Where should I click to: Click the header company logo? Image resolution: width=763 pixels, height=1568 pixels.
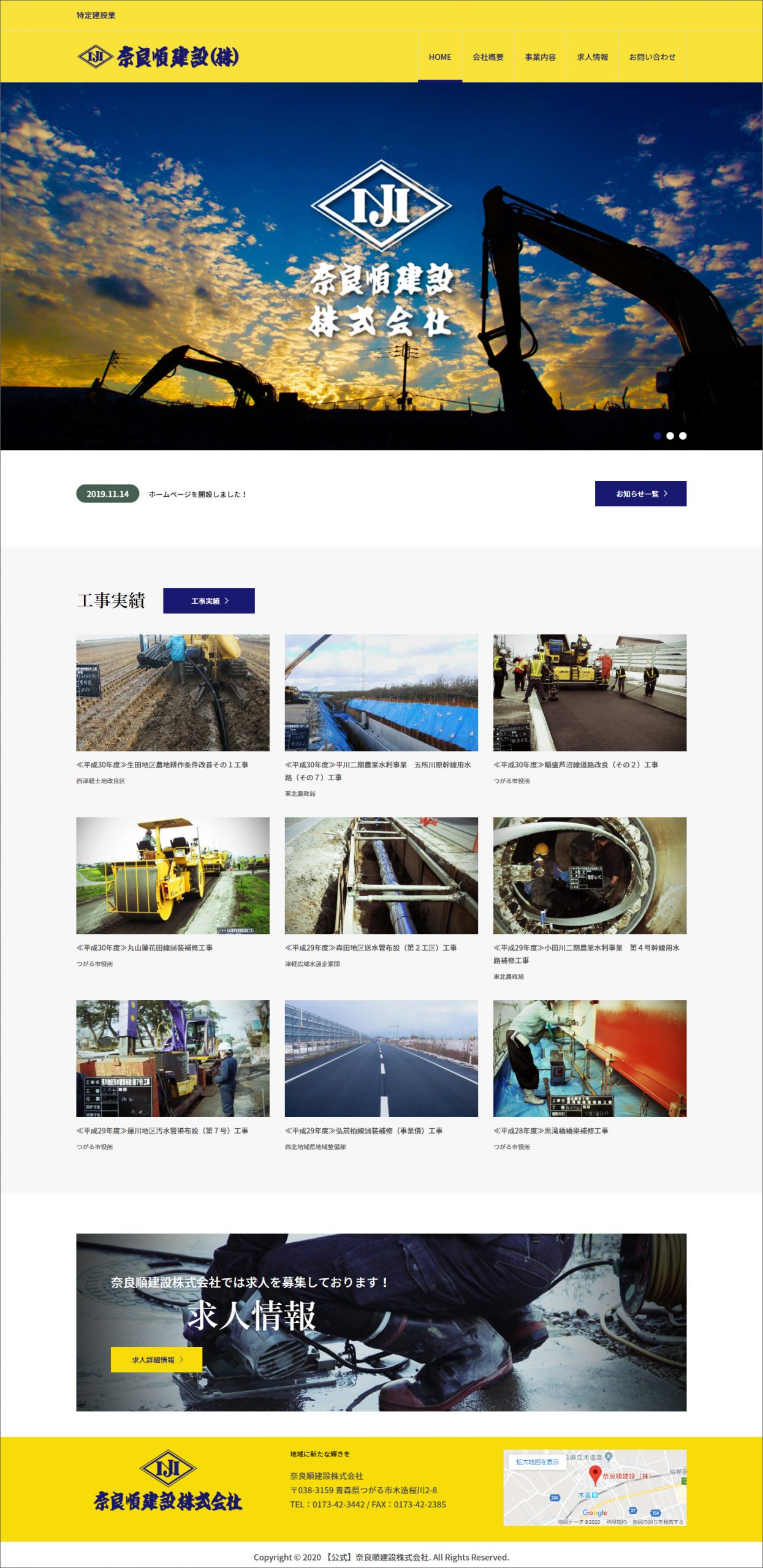158,57
